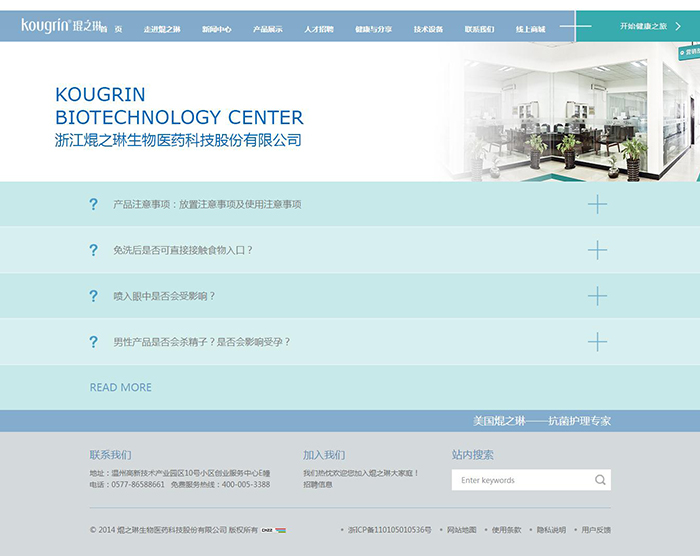The image size is (700, 556).
Task: Open the 新闻中心 navigation item
Action: (x=217, y=29)
